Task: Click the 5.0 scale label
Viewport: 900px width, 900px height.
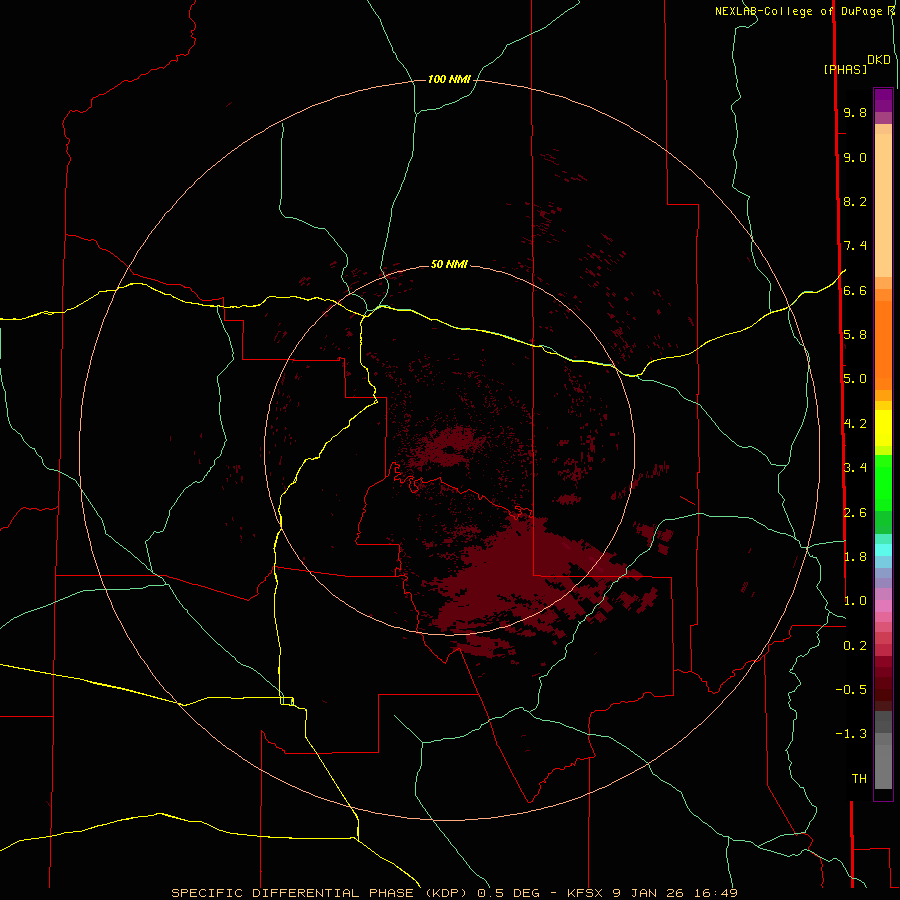Action: (x=855, y=379)
